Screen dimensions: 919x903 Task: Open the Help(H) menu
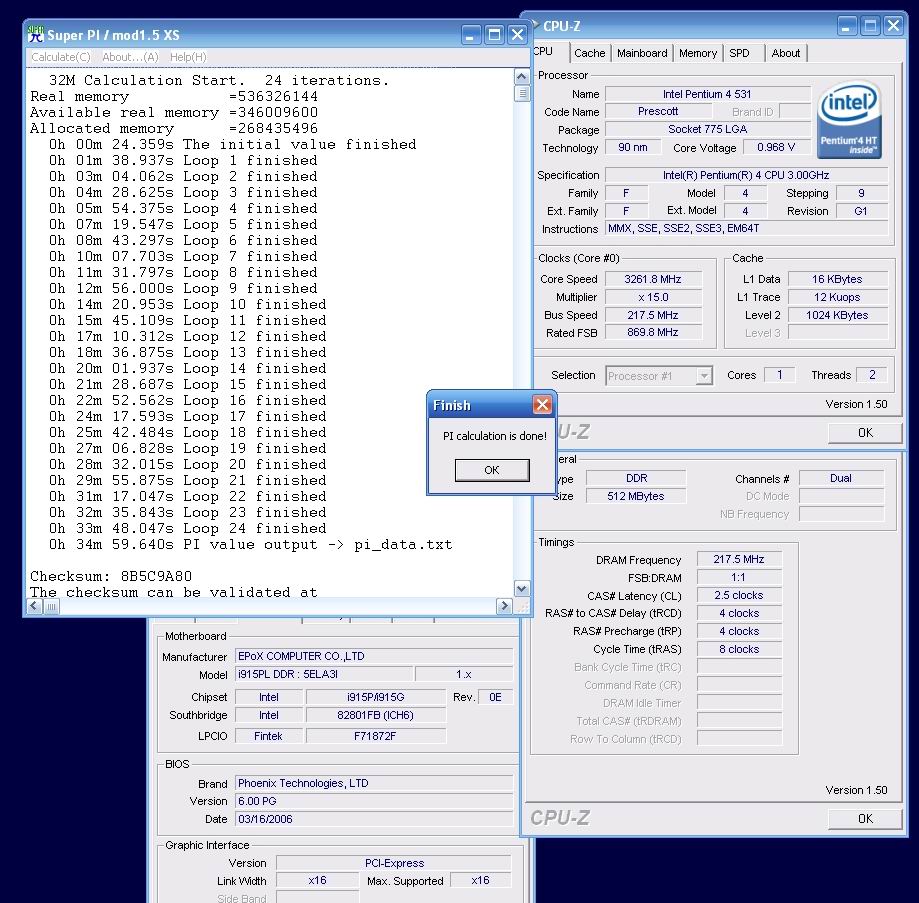188,57
